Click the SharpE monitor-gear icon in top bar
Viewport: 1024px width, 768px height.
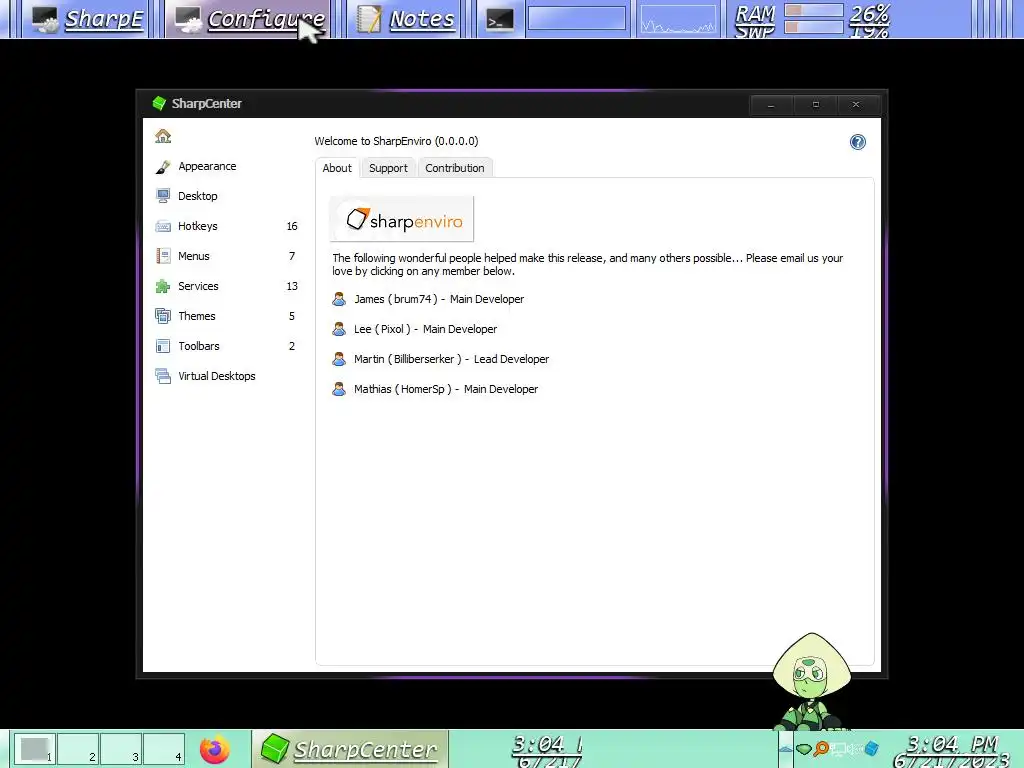[x=45, y=20]
